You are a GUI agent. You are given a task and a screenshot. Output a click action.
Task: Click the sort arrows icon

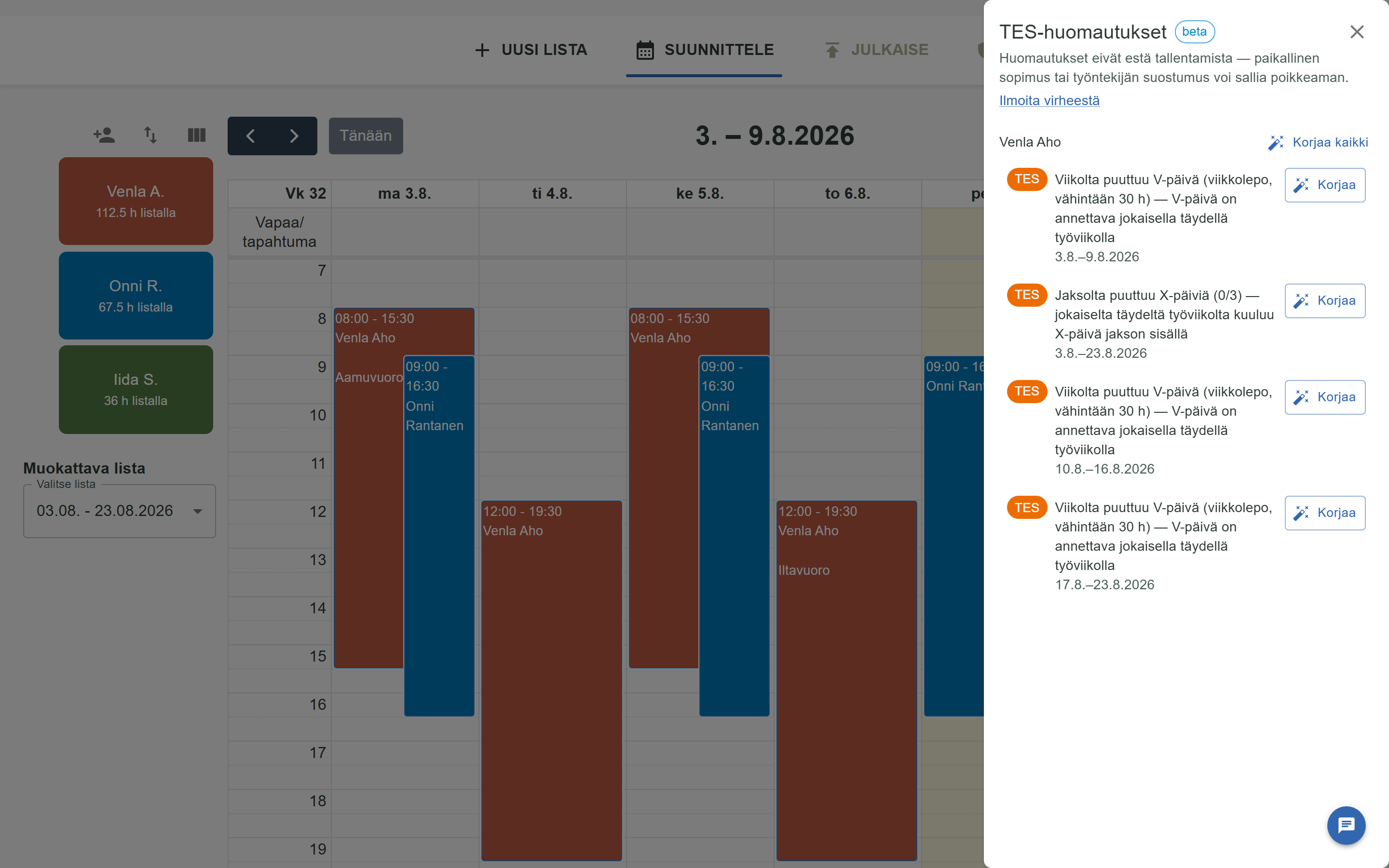tap(150, 136)
